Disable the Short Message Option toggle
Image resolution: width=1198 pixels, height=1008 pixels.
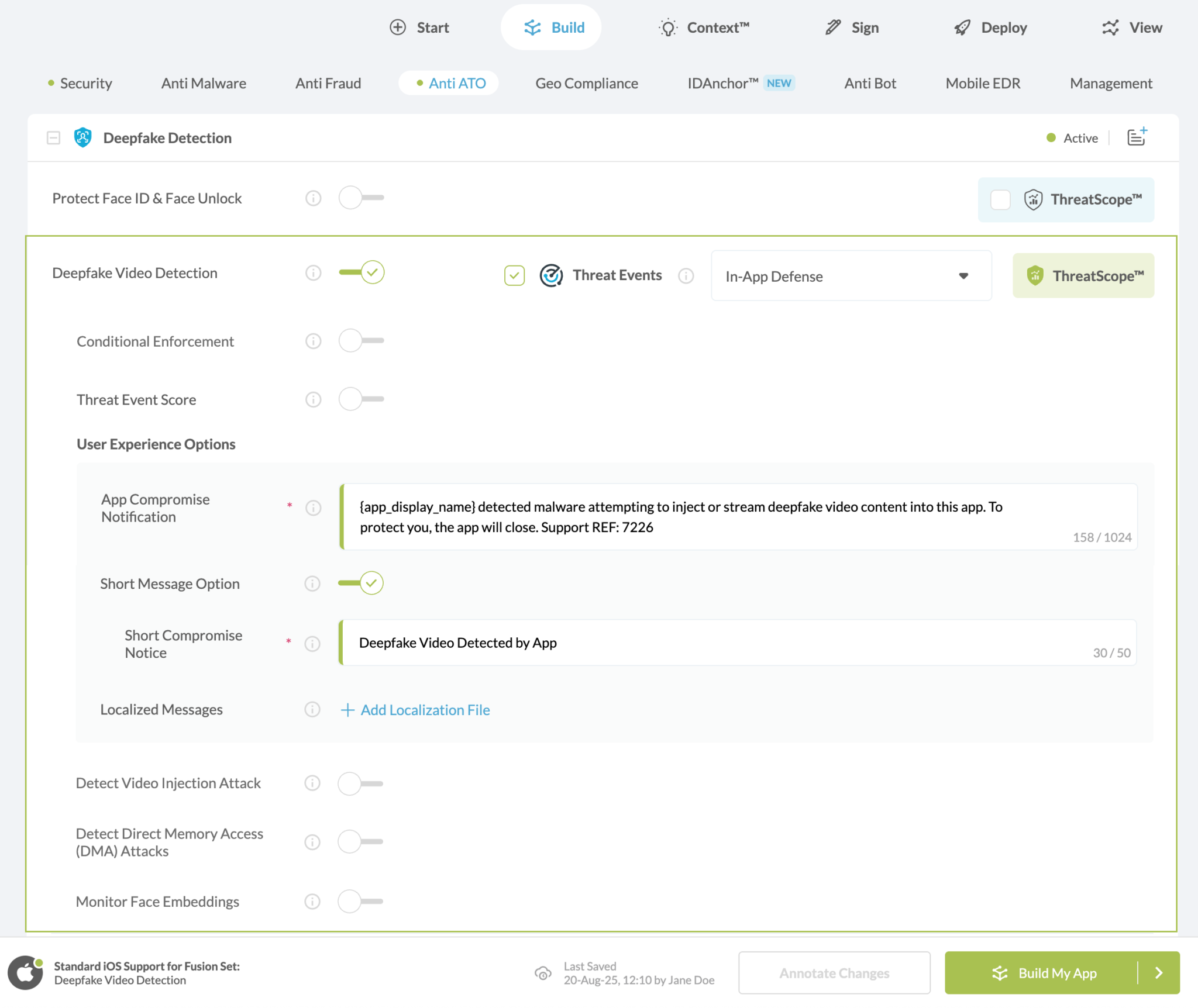(361, 583)
